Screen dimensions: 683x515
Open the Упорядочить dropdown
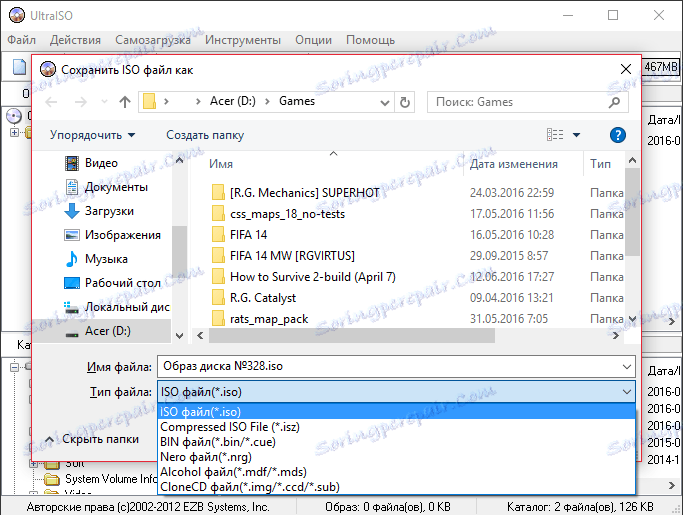tap(92, 135)
